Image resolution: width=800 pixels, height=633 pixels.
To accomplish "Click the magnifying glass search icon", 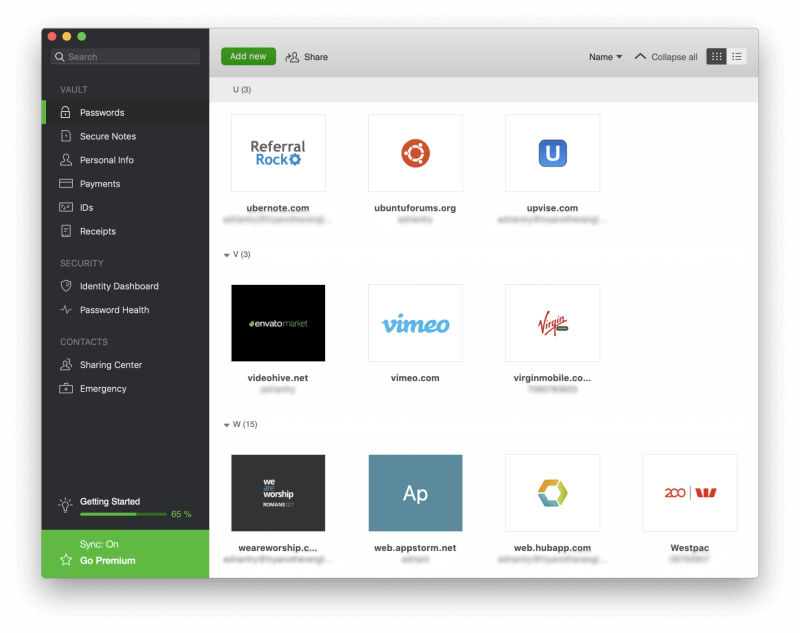I will [60, 57].
